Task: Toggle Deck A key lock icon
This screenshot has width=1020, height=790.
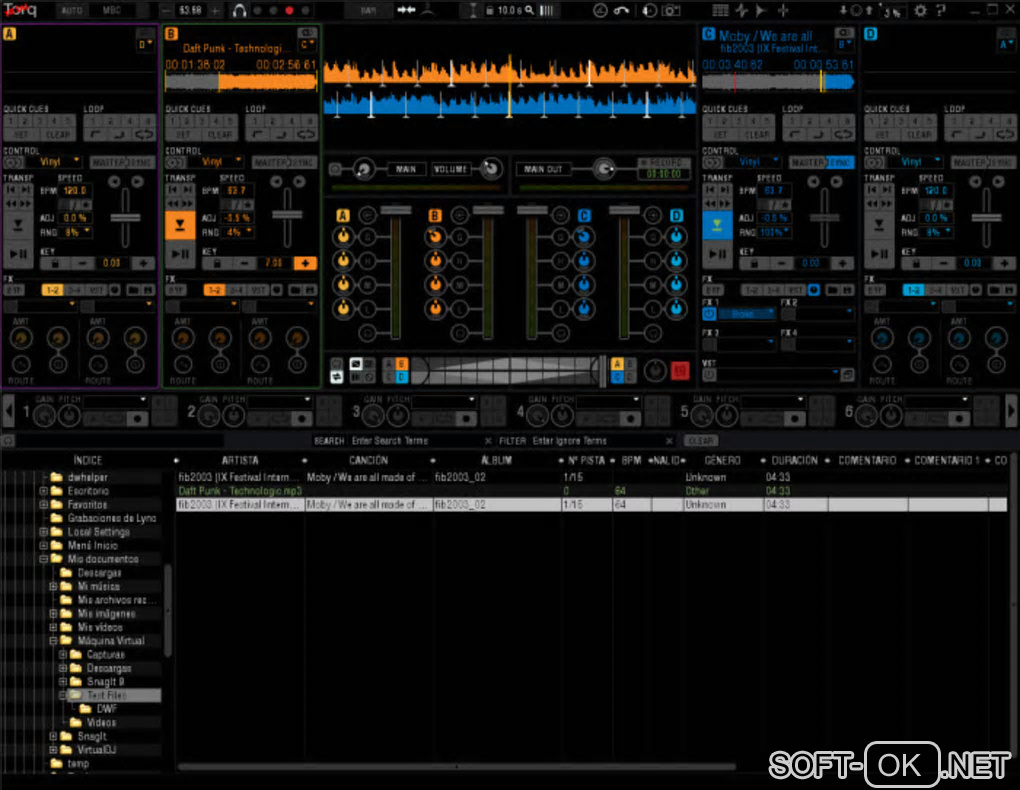Action: [55, 263]
